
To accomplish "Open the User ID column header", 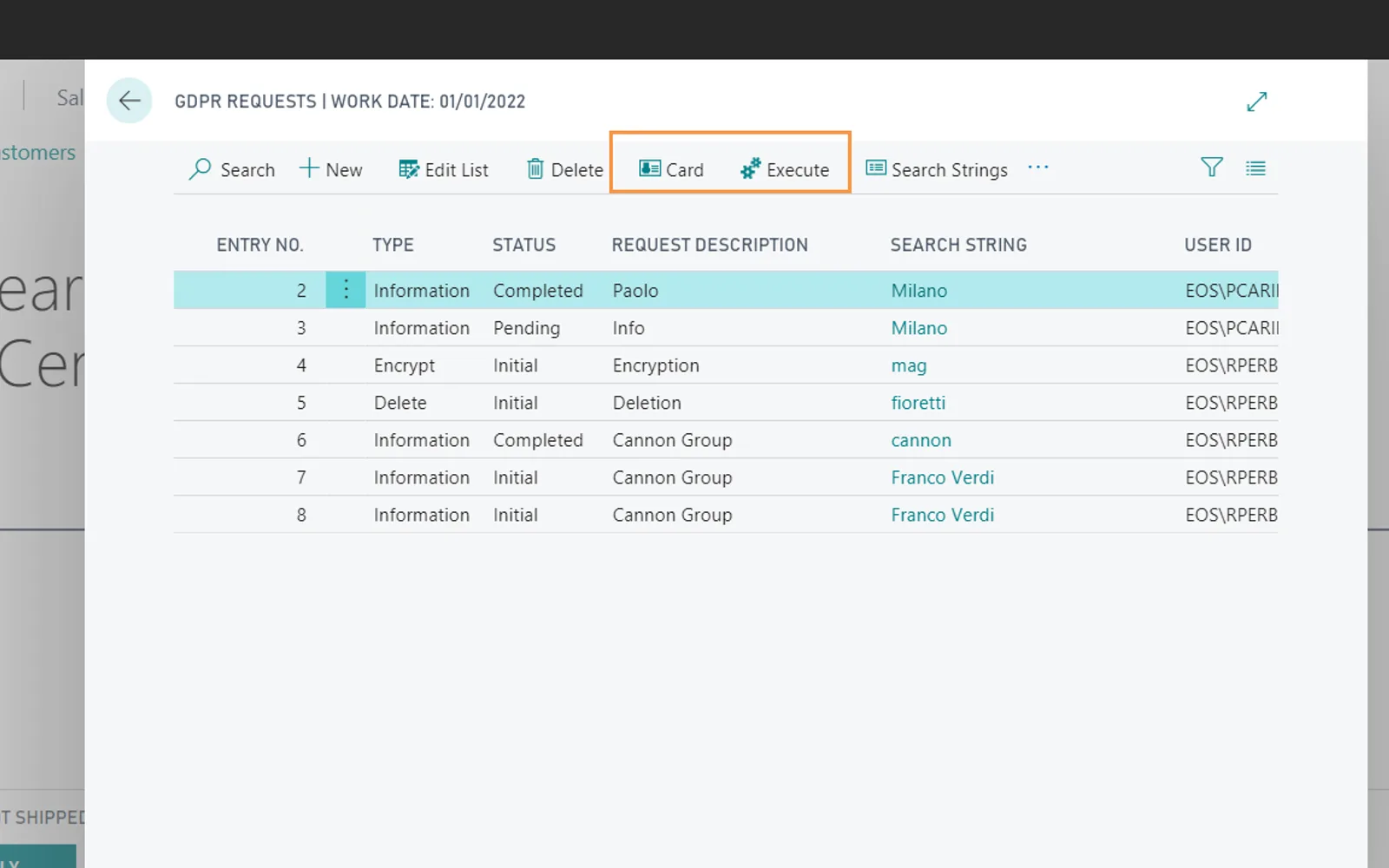I will point(1218,245).
